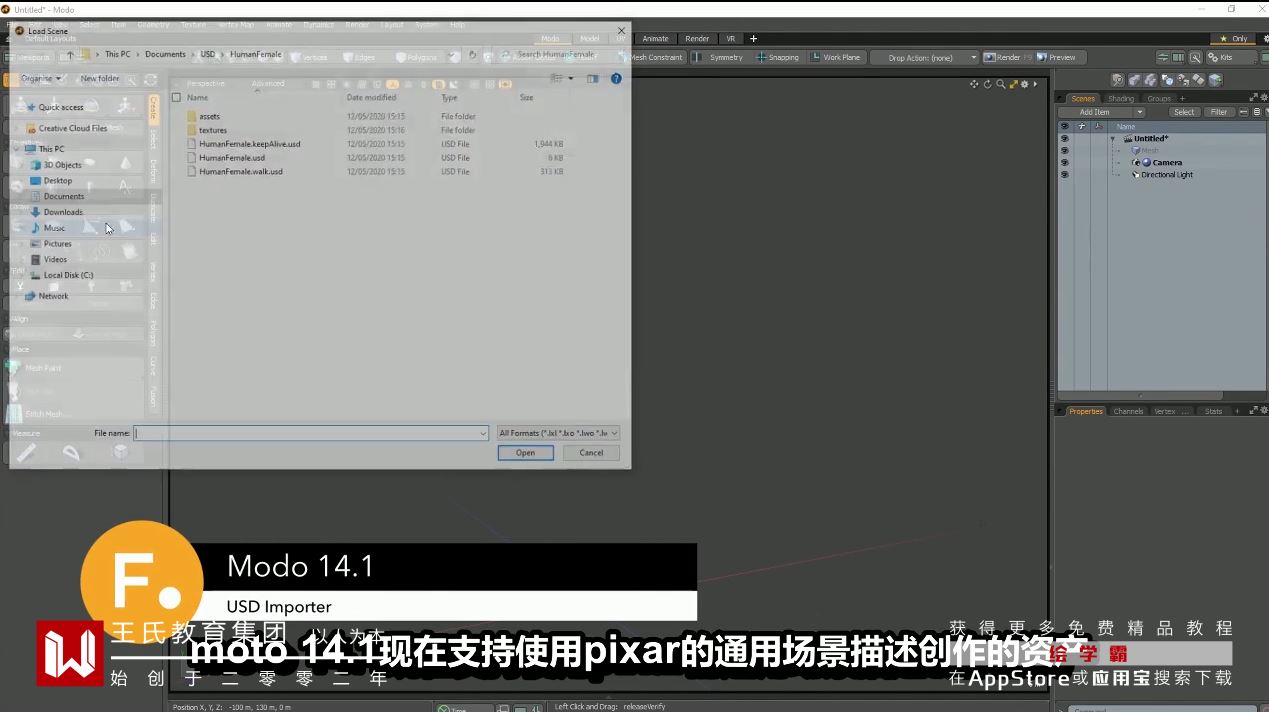Screen dimensions: 1269x712
Task: Click into the File name input field
Action: (312, 433)
